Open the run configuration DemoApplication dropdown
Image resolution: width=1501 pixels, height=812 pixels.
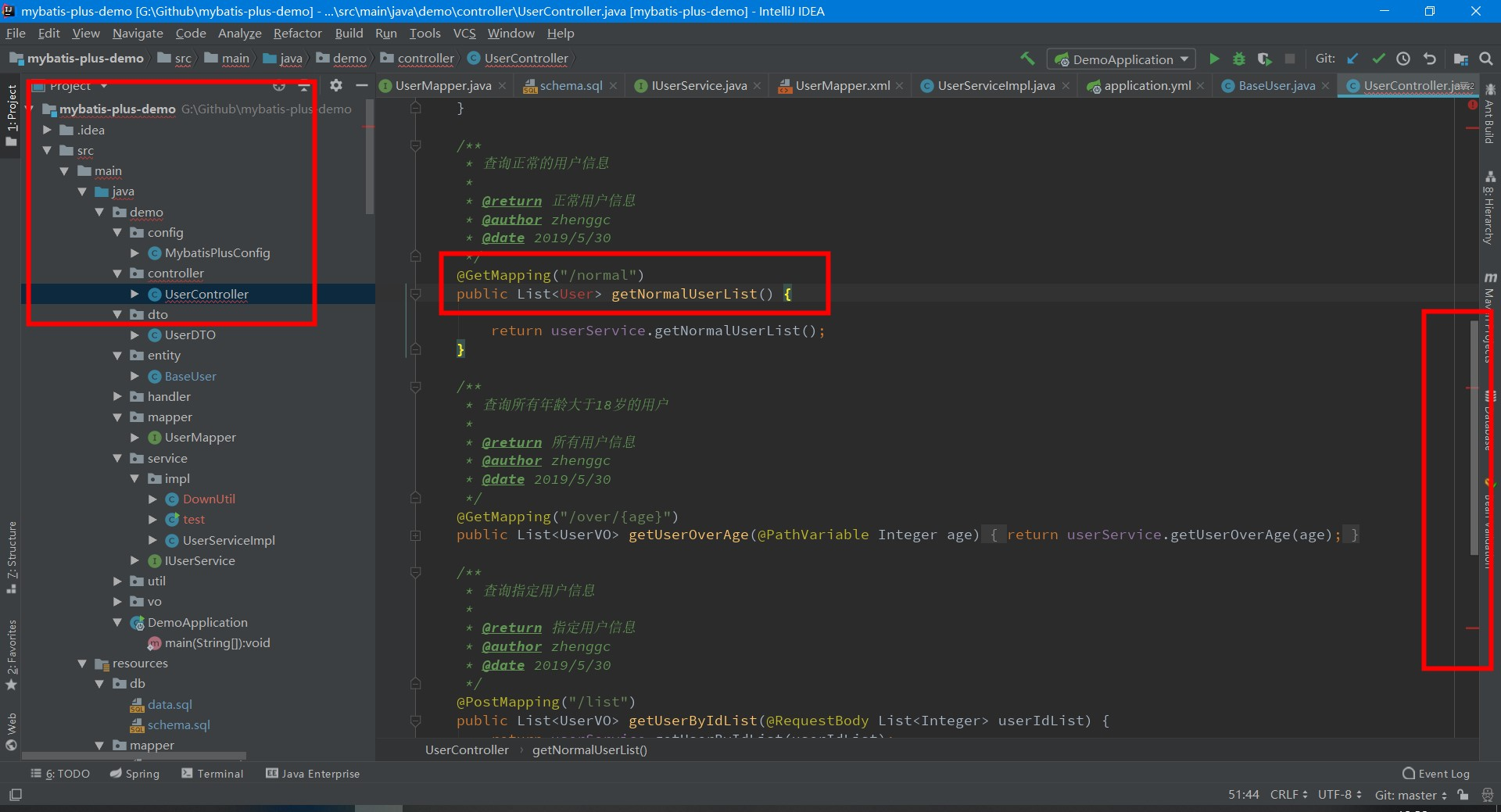(1122, 59)
